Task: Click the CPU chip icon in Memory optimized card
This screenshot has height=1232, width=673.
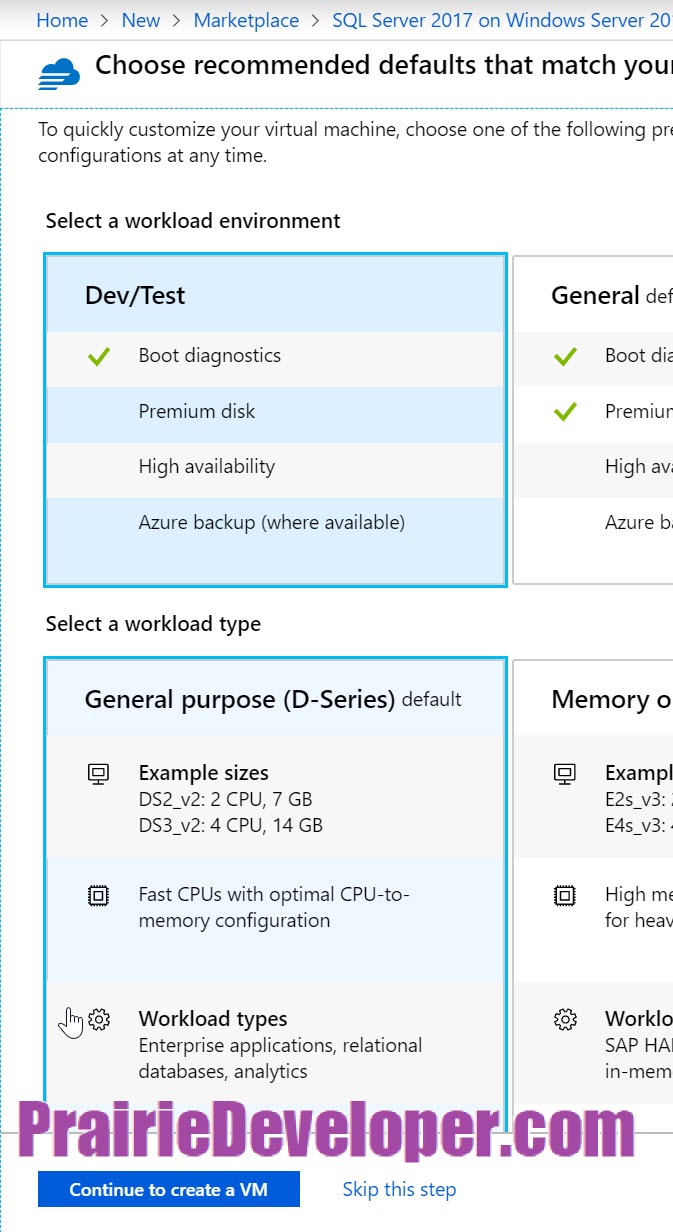Action: click(x=565, y=895)
